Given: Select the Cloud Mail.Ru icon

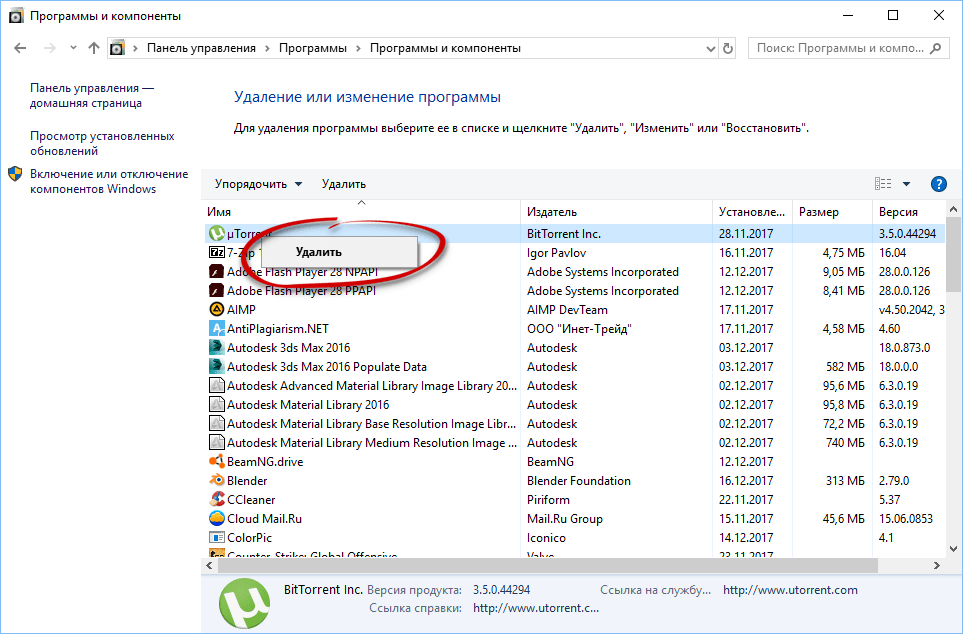Looking at the screenshot, I should pyautogui.click(x=216, y=519).
